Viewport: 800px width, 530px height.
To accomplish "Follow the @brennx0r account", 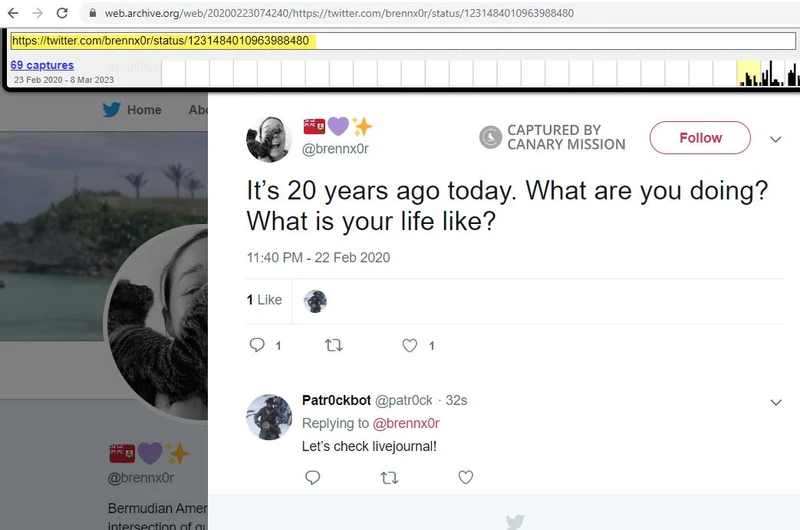I will tap(700, 138).
